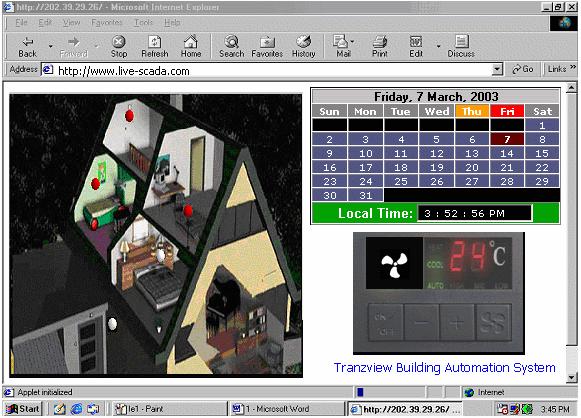
Task: Click the Print toolbar icon
Action: (x=380, y=47)
